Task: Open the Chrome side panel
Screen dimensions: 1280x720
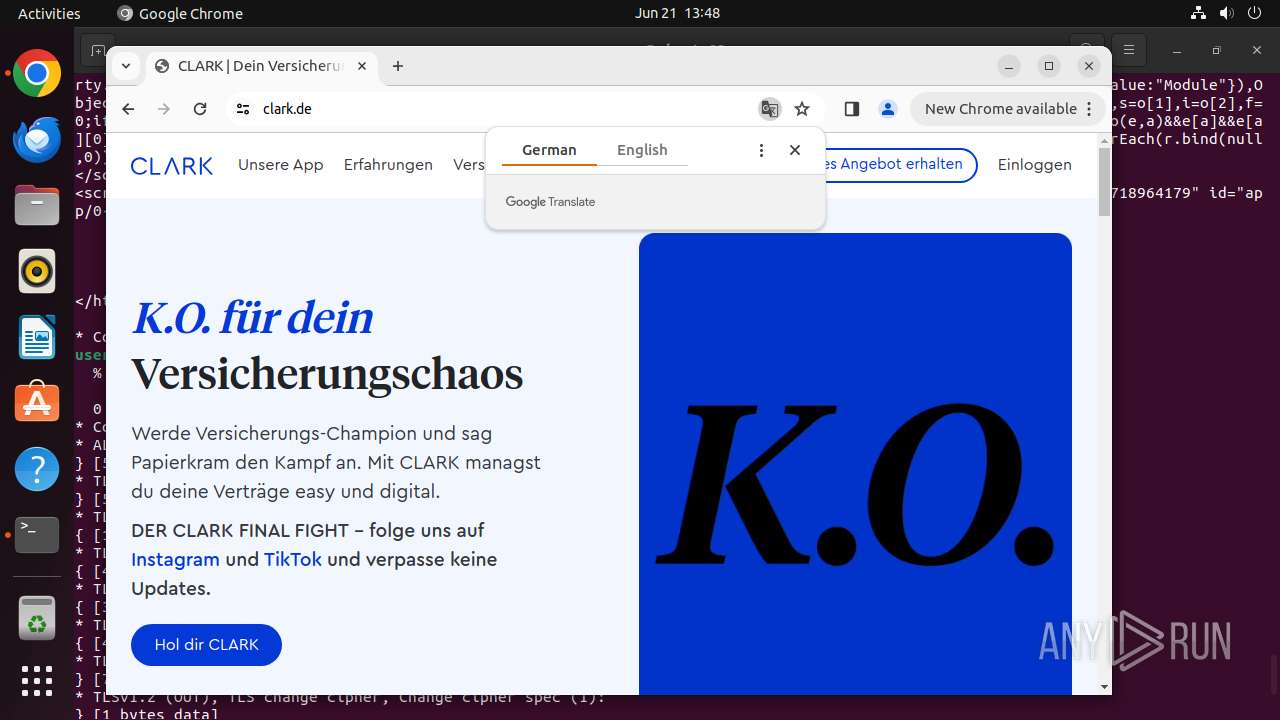Action: (852, 109)
